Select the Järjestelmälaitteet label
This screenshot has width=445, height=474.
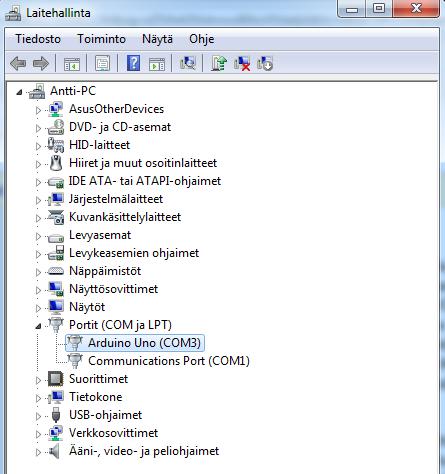pyautogui.click(x=116, y=199)
